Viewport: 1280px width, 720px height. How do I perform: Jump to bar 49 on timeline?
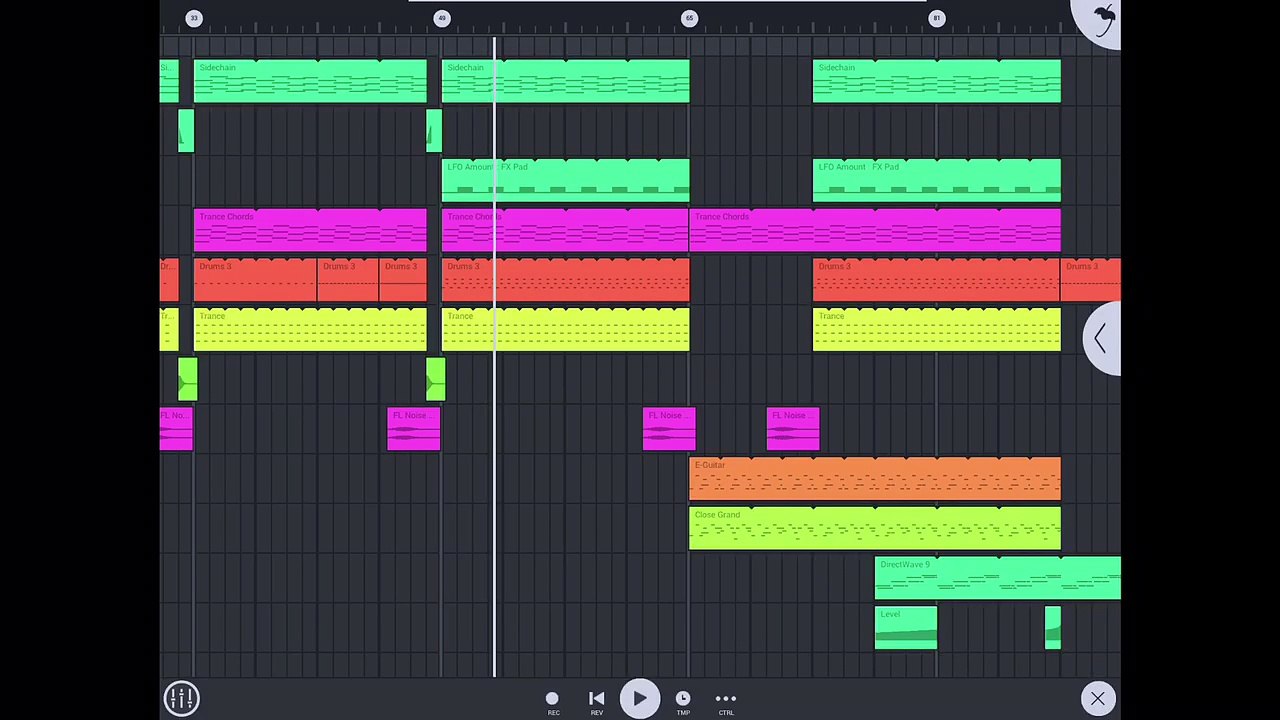pyautogui.click(x=442, y=18)
